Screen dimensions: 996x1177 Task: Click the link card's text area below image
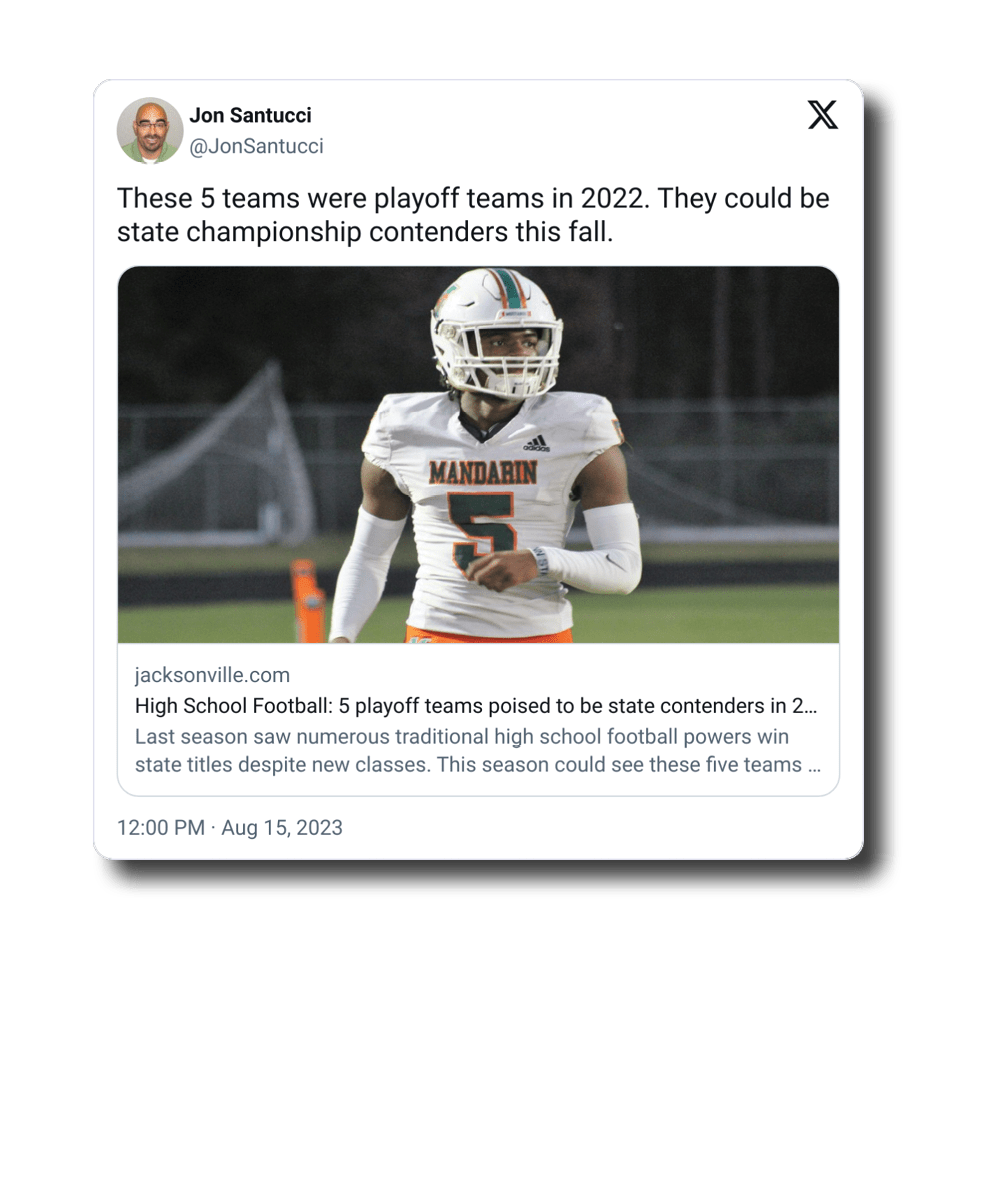(x=478, y=720)
